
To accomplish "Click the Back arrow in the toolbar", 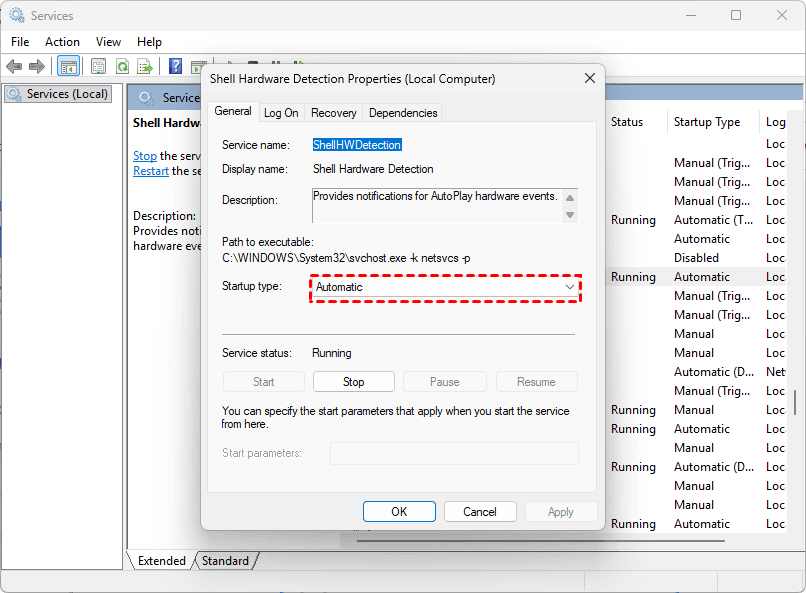I will pyautogui.click(x=14, y=66).
